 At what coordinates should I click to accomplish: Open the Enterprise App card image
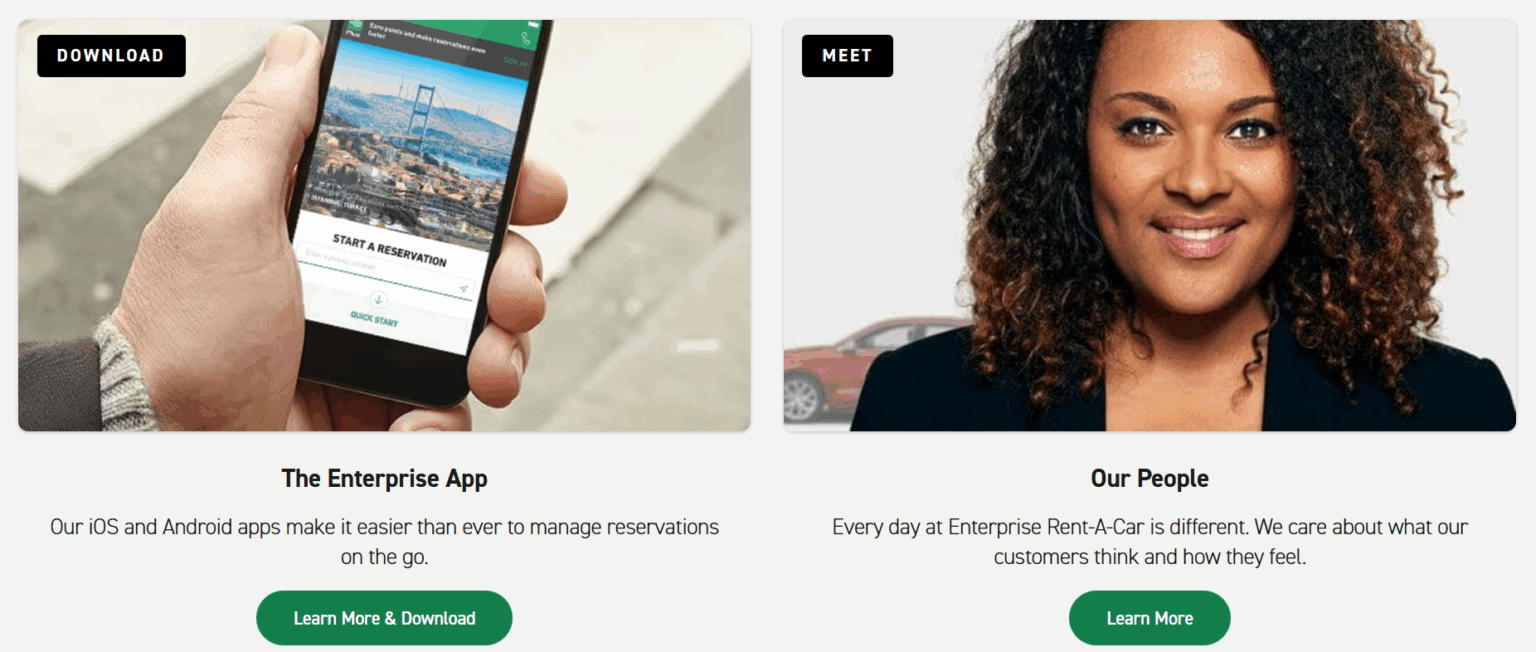coord(384,226)
